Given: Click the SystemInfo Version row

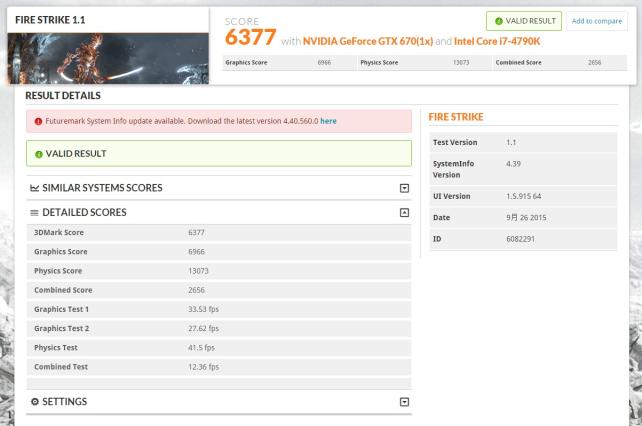Looking at the screenshot, I should [x=523, y=169].
